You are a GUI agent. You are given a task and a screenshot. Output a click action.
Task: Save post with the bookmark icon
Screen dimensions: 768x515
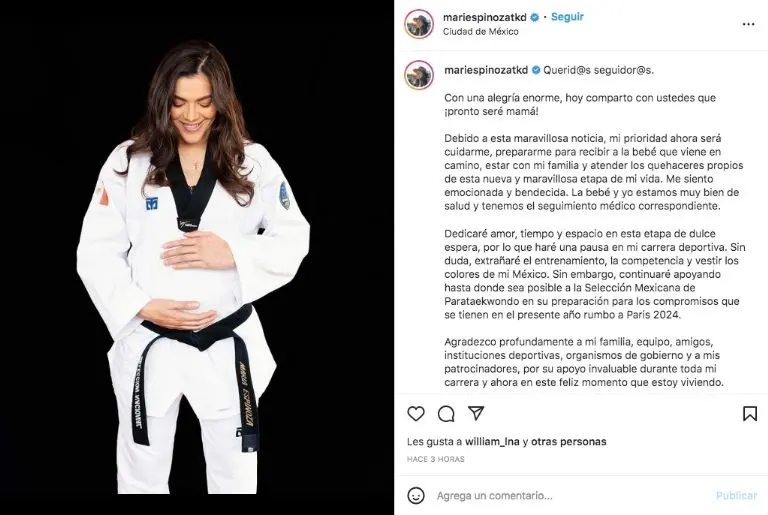tap(749, 414)
